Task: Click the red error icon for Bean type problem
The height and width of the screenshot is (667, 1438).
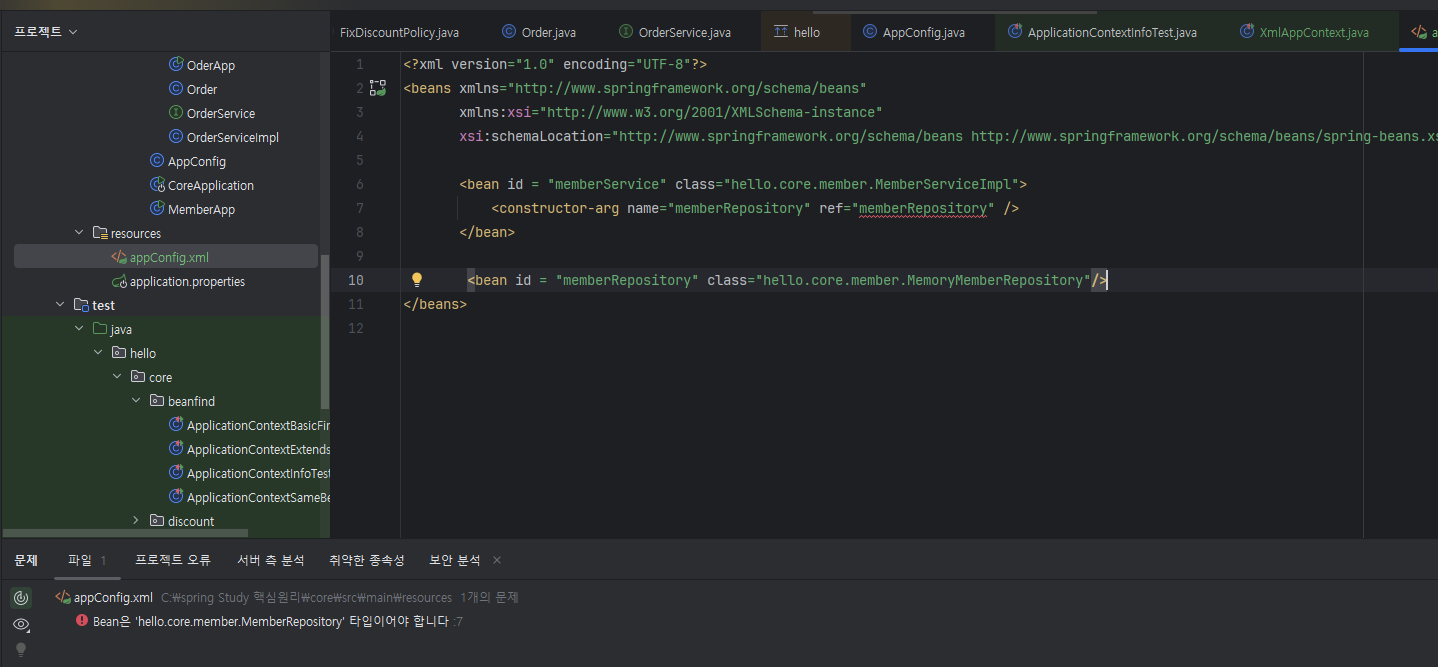Action: (82, 621)
